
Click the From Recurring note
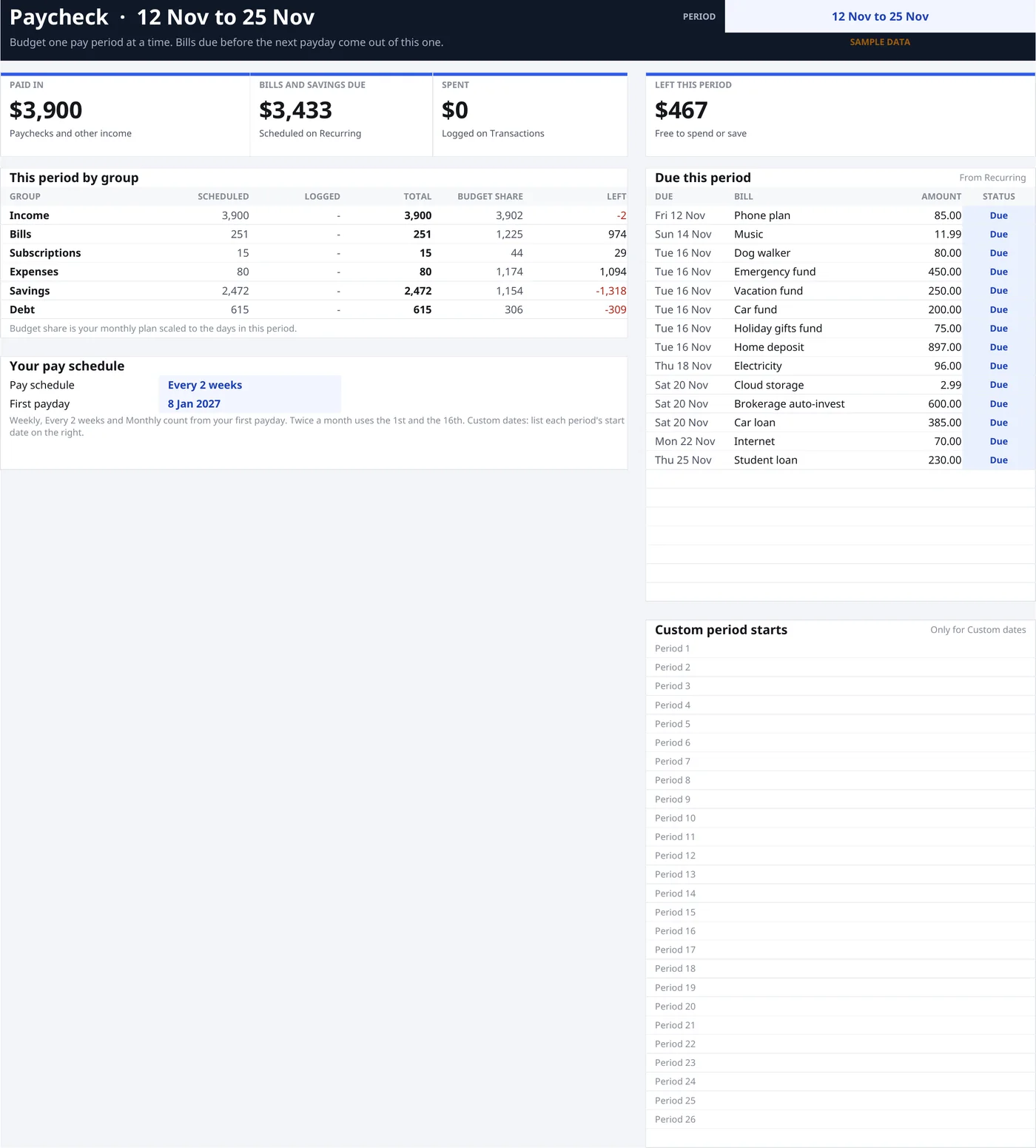pos(992,178)
